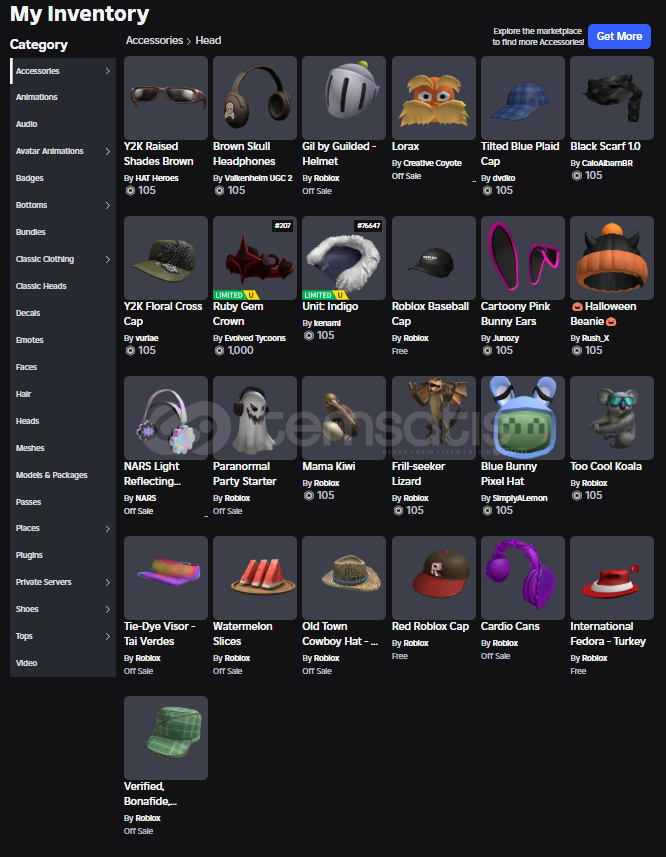The height and width of the screenshot is (857, 666).
Task: Expand the Places category arrow
Action: pos(108,529)
